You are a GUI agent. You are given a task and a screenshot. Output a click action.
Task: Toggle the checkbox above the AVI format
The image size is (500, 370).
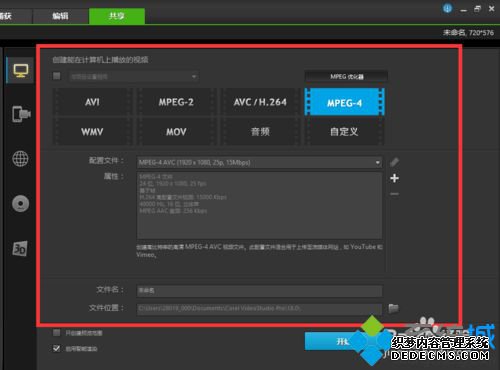(57, 76)
